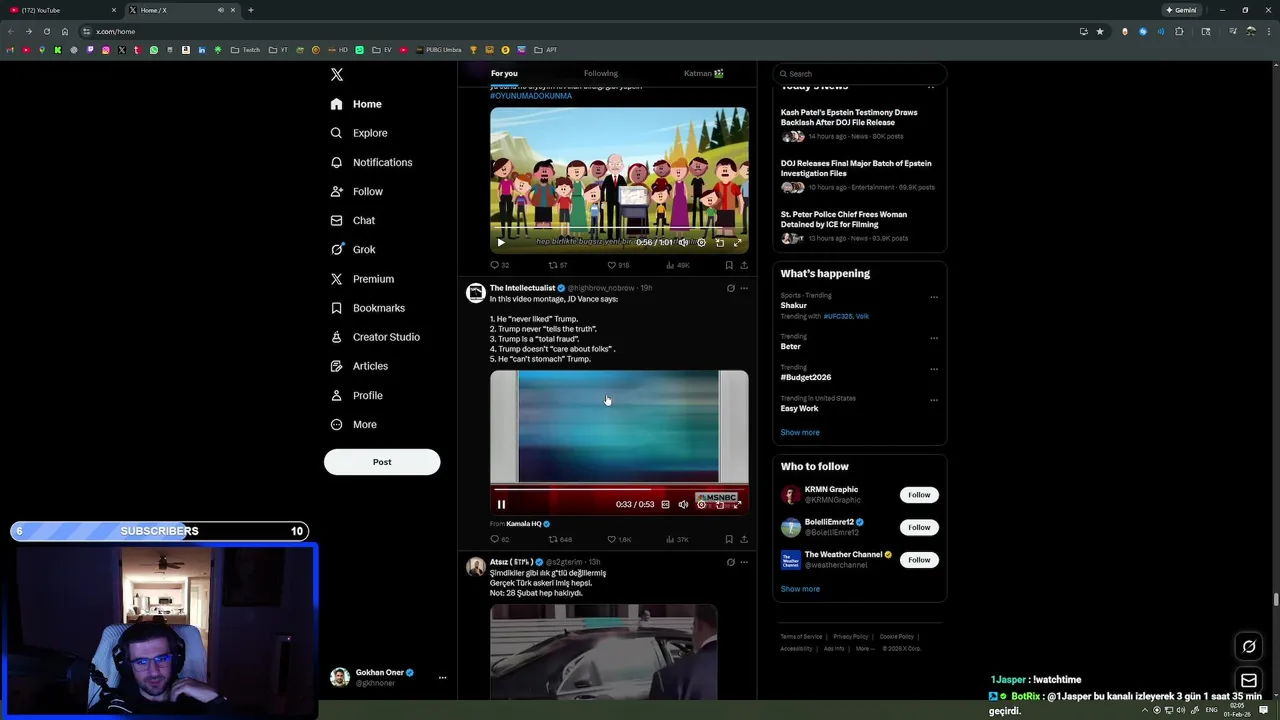Viewport: 1280px width, 720px height.
Task: Open the #Budget2026 trending topic
Action: pyautogui.click(x=806, y=378)
